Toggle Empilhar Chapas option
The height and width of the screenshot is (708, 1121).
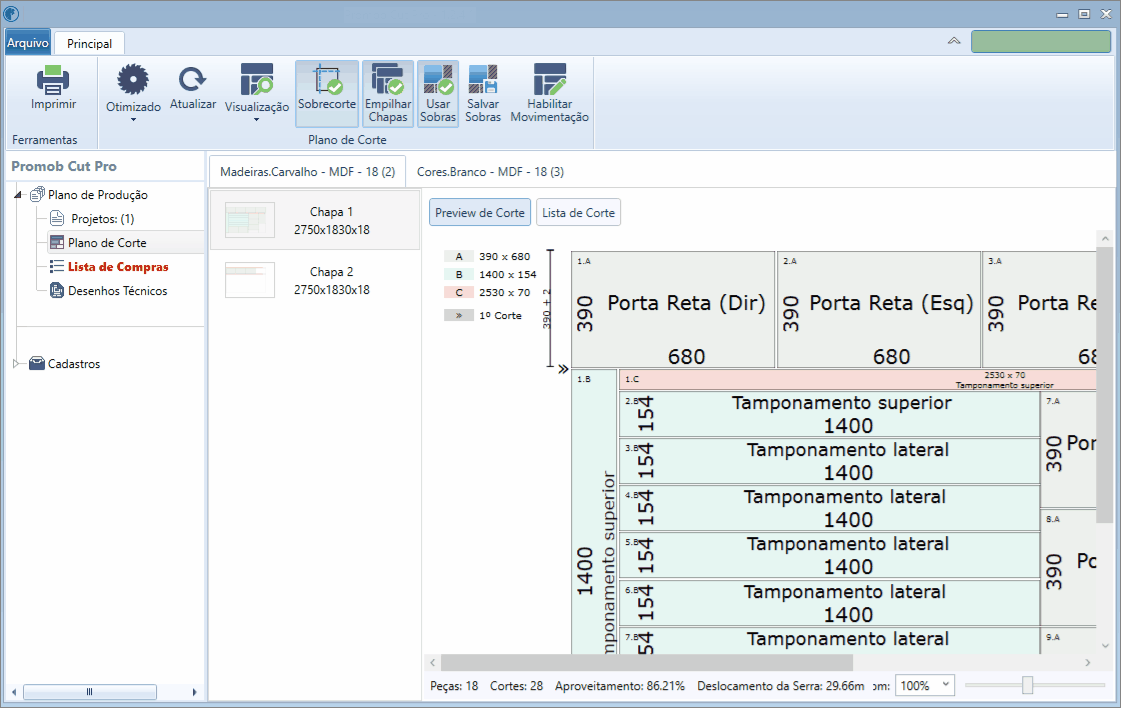click(x=387, y=92)
